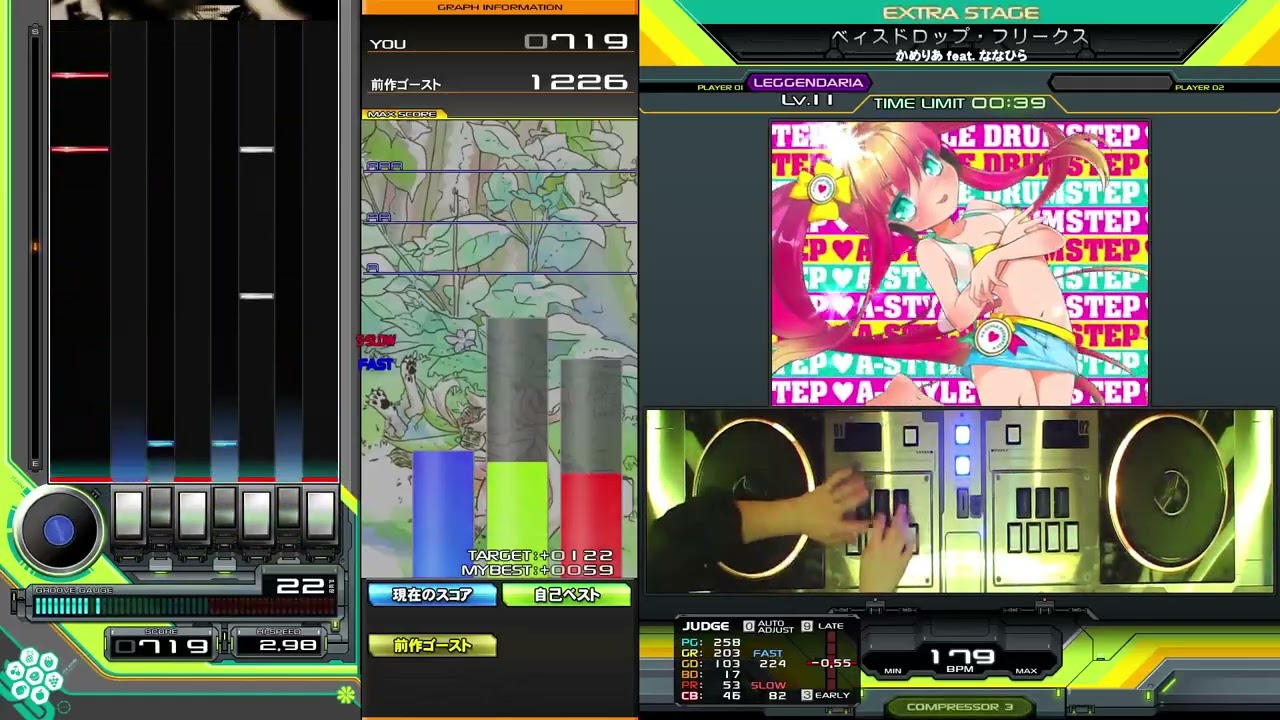Click the EARLY 3 indicator
Image resolution: width=1280 pixels, height=720 pixels.
[826, 695]
